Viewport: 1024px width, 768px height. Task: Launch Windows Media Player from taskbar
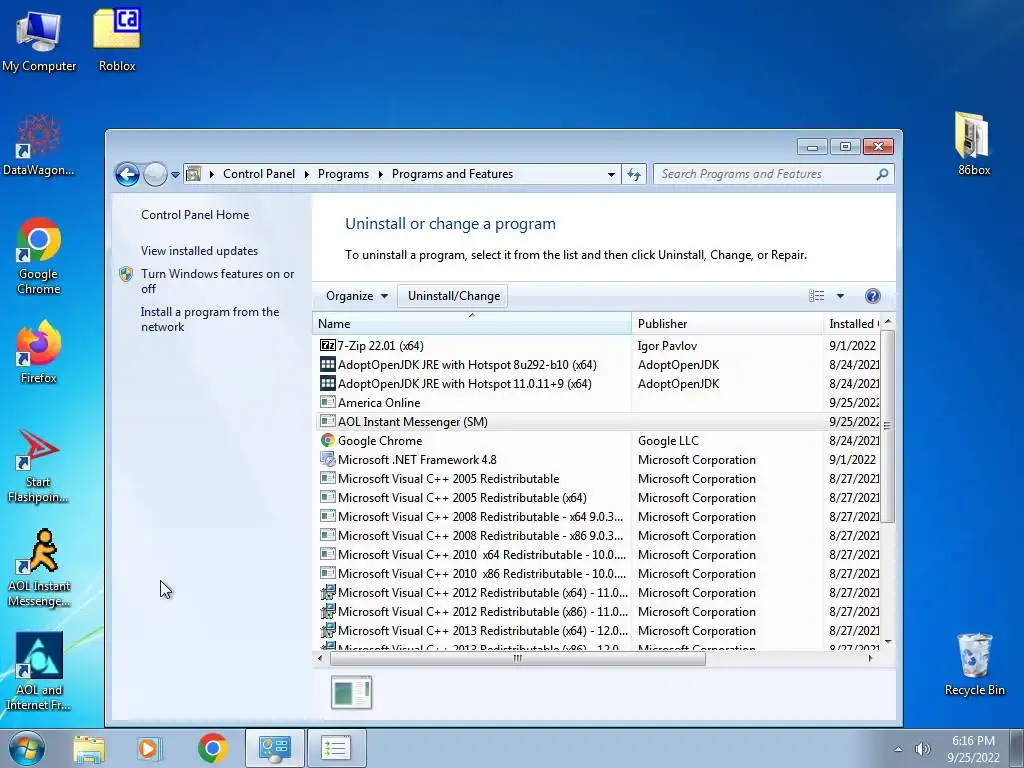(149, 748)
